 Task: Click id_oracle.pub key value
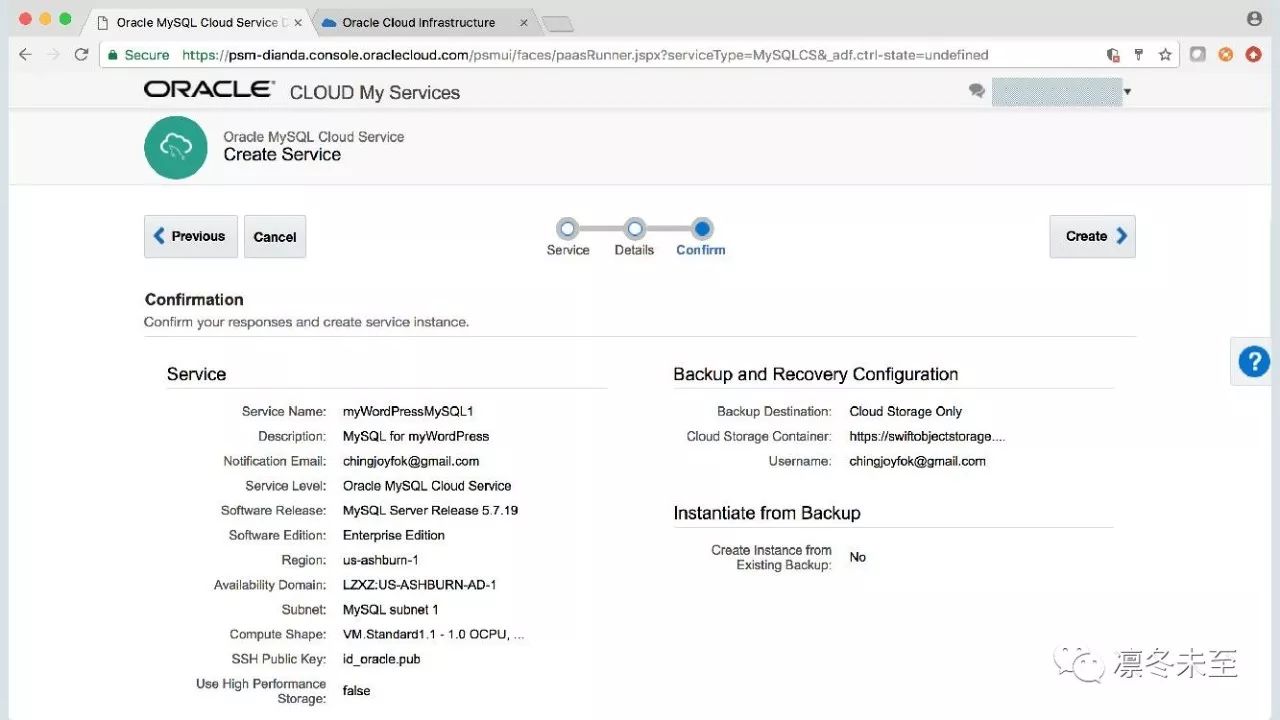tap(382, 659)
